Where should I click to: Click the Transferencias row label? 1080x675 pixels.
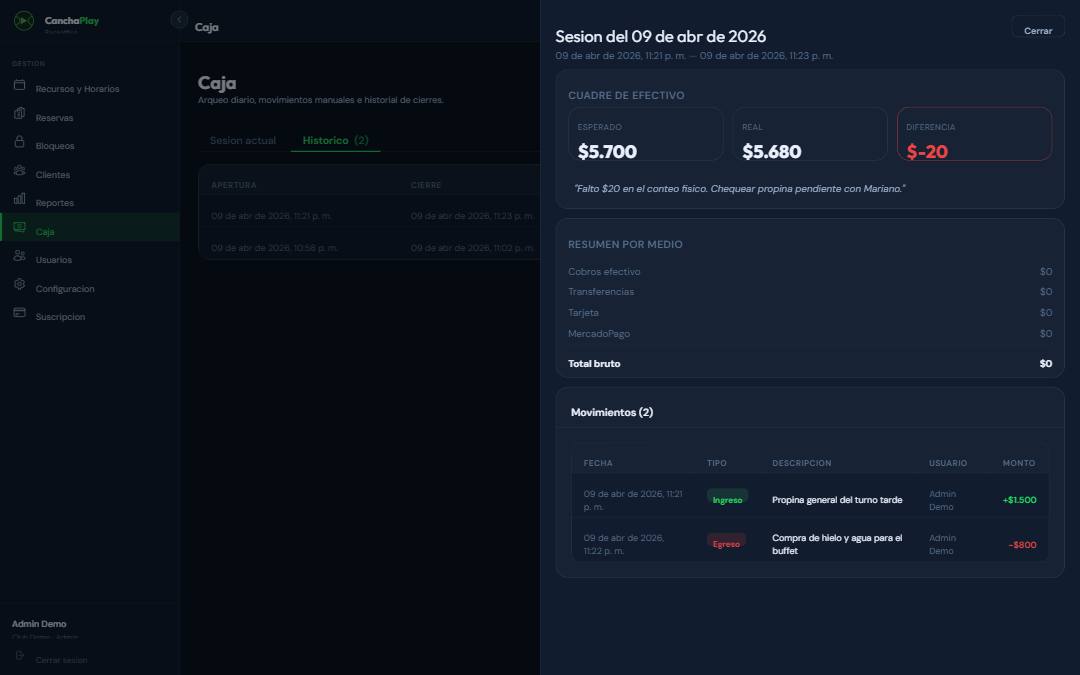coord(601,292)
